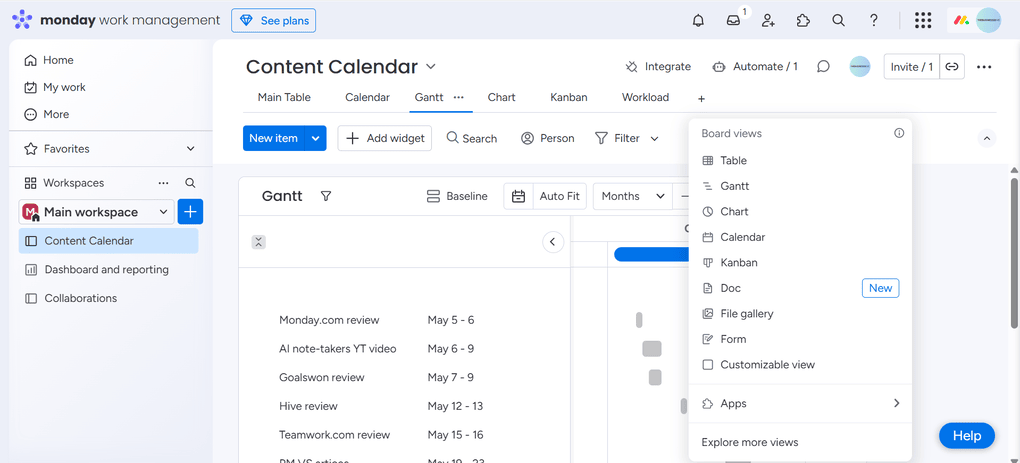The image size is (1020, 463).
Task: Open the inbox tray icon
Action: [x=733, y=20]
